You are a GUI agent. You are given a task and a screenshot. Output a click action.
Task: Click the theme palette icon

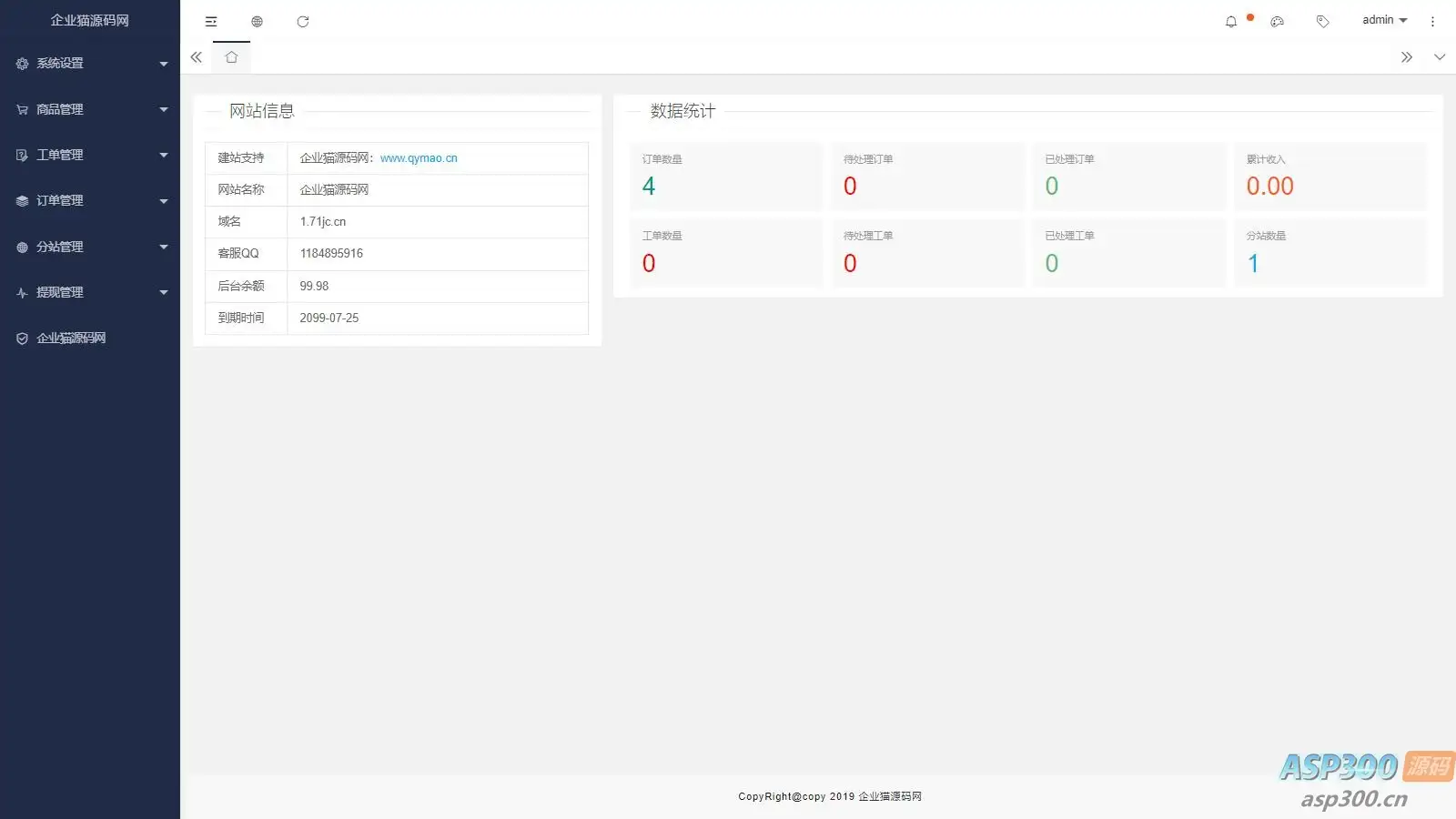click(x=1277, y=21)
